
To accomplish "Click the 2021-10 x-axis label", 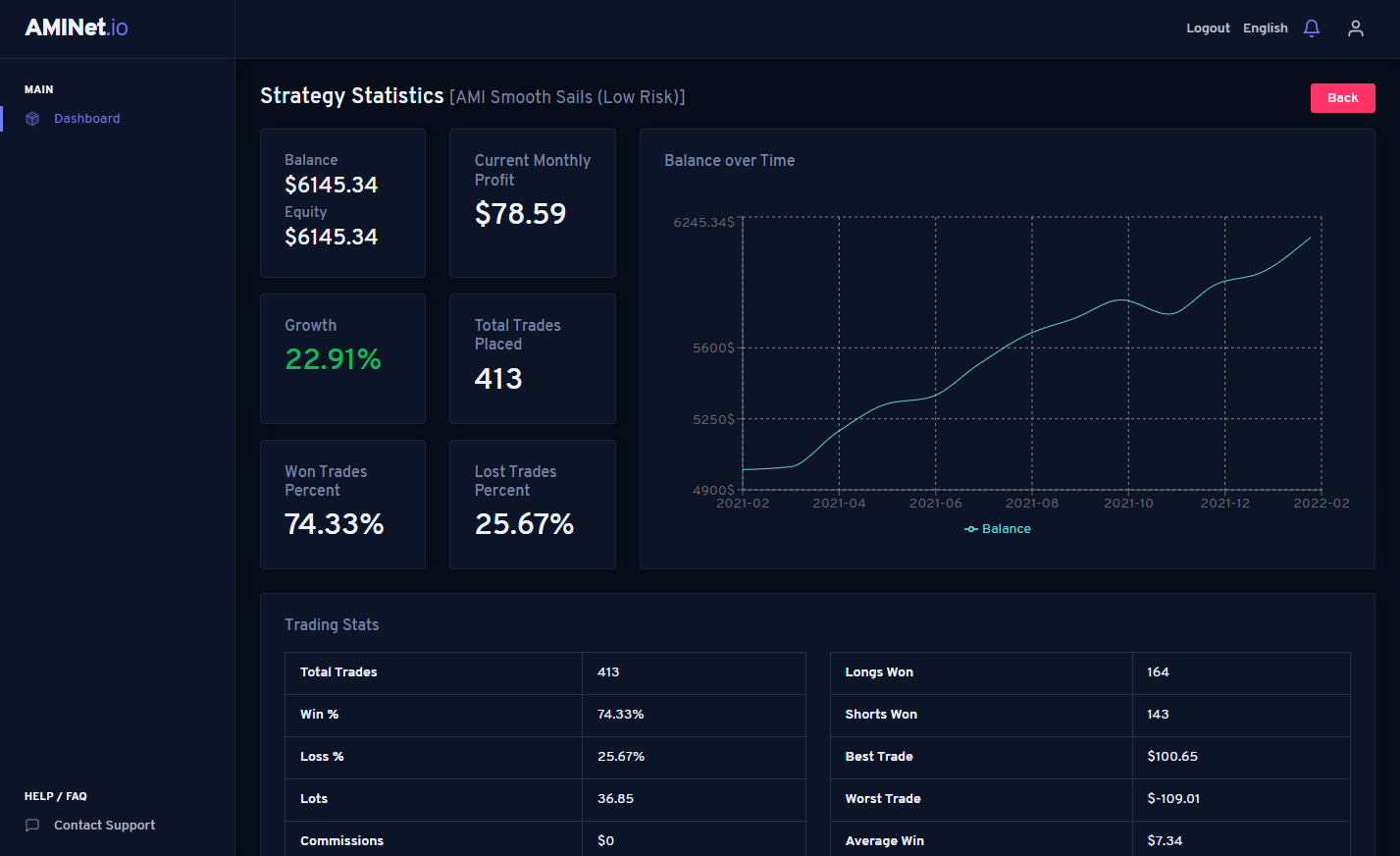I will [x=1128, y=504].
